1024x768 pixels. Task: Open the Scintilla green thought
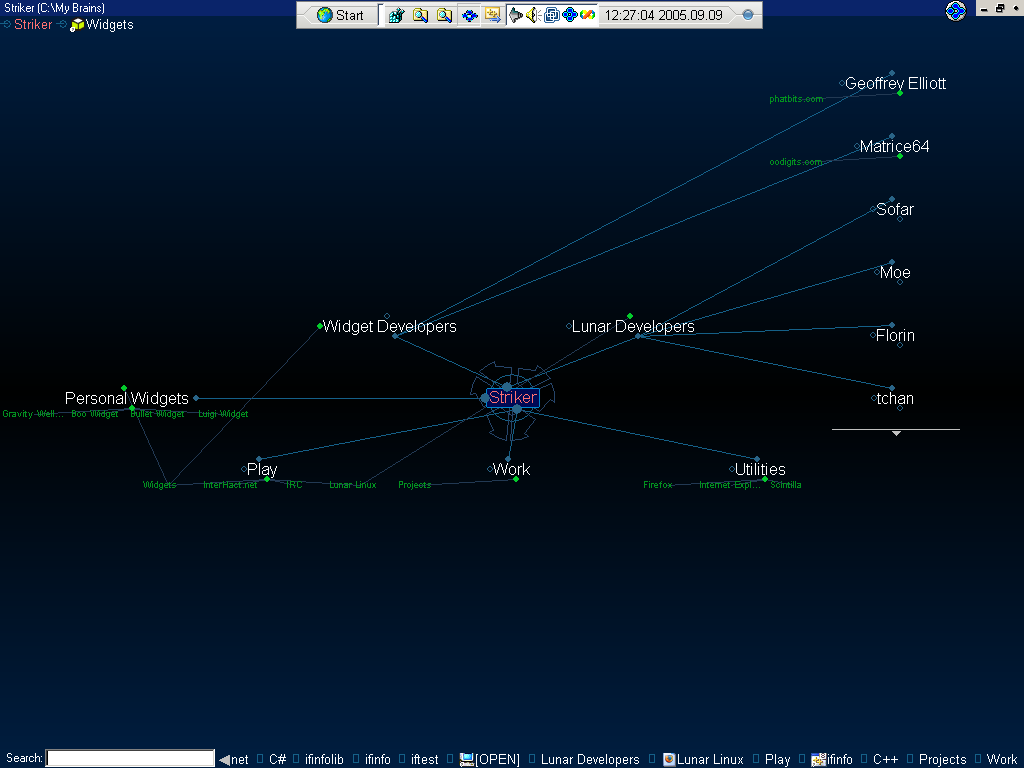[x=786, y=485]
